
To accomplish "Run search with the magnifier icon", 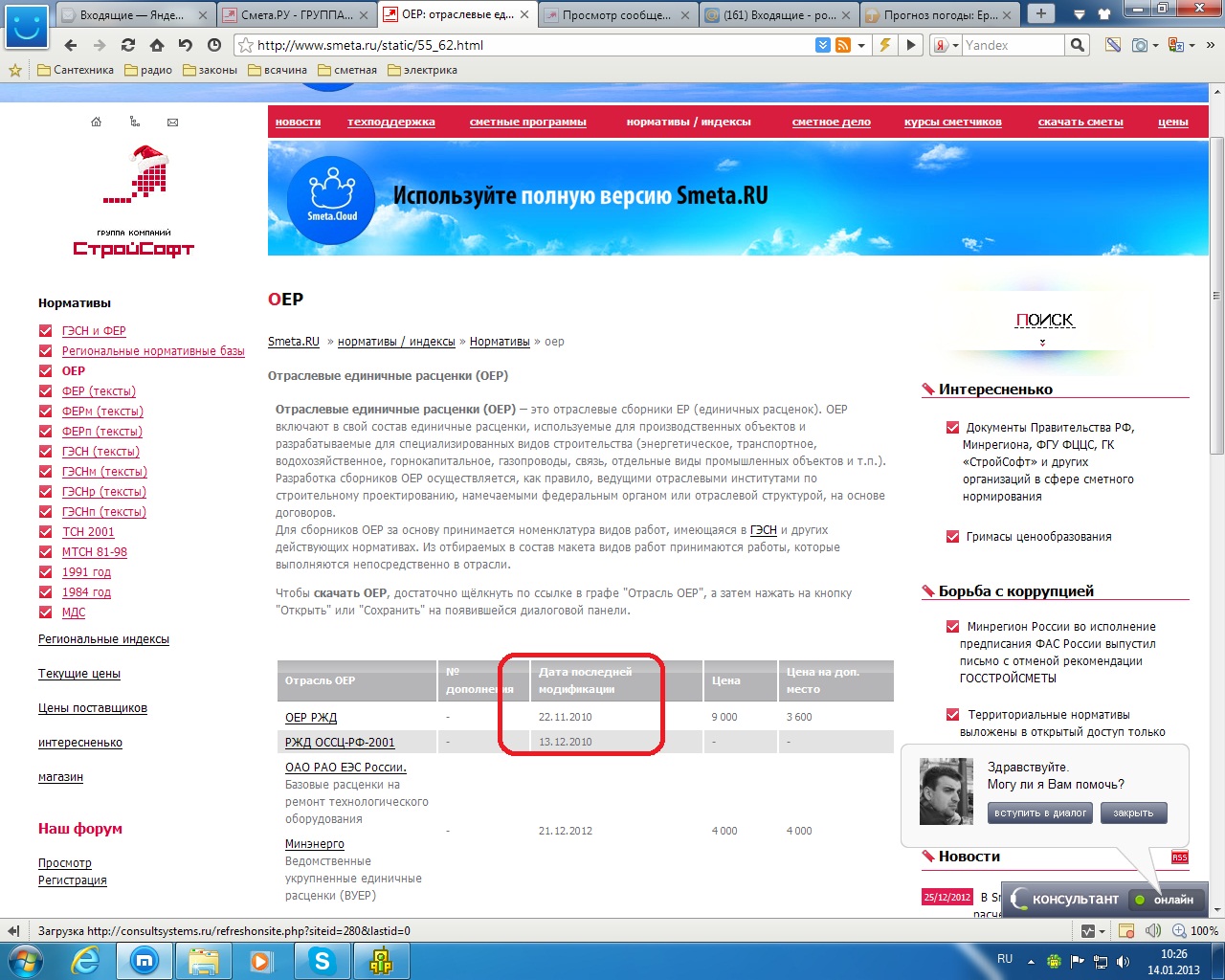I will tap(1078, 45).
